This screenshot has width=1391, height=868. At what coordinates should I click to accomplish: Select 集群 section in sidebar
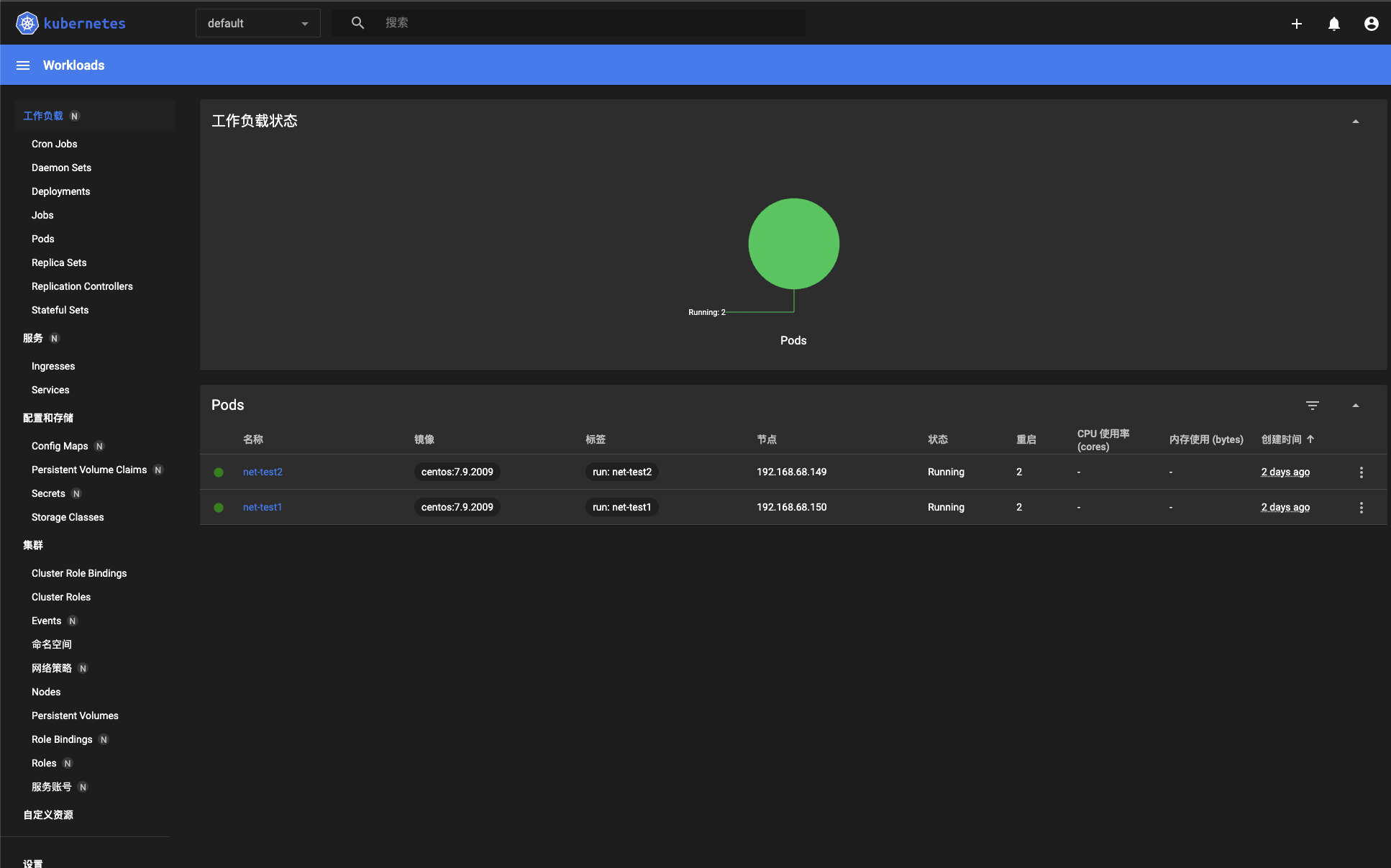(33, 545)
